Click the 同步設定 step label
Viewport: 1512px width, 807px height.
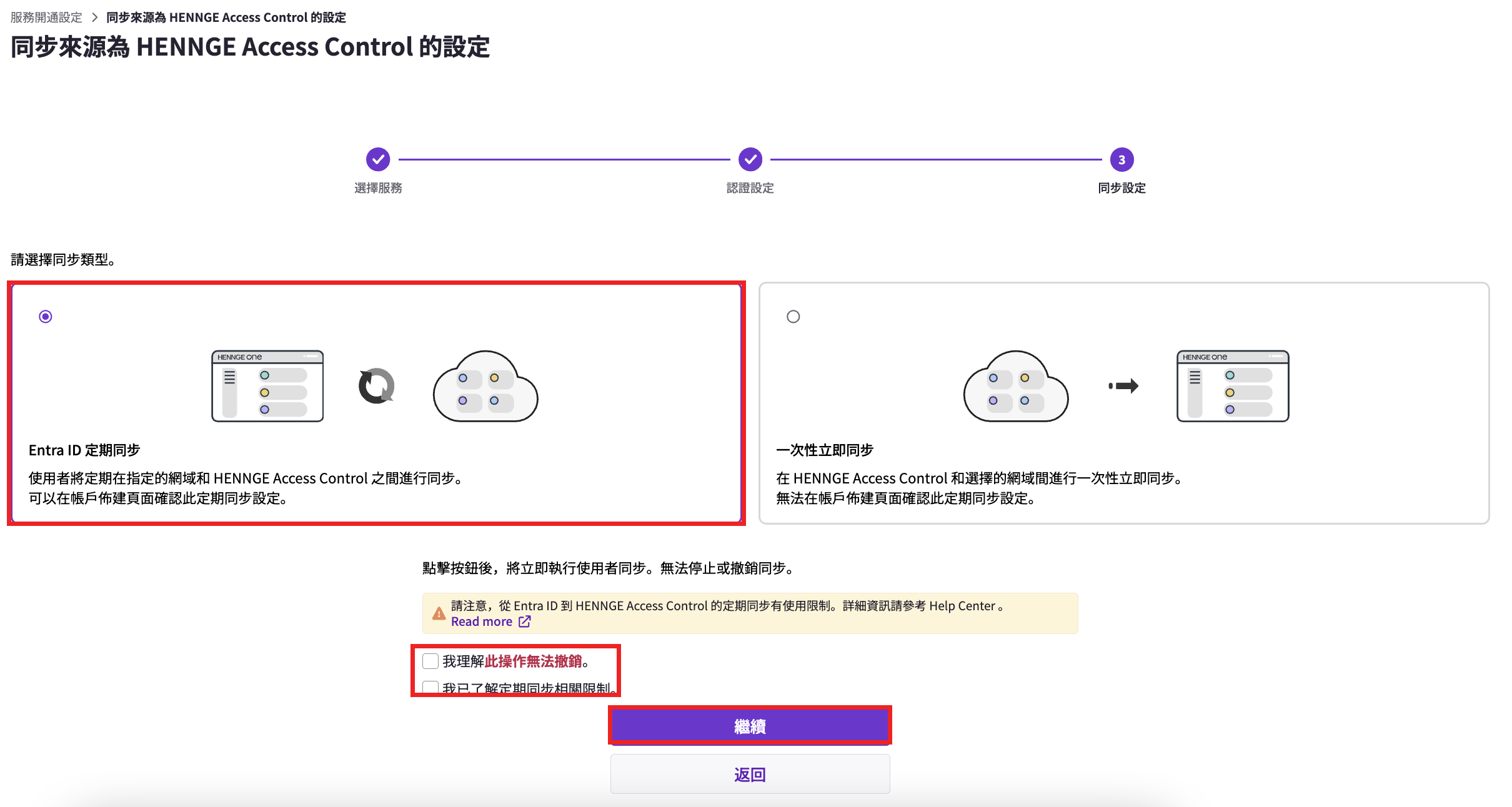(1122, 188)
